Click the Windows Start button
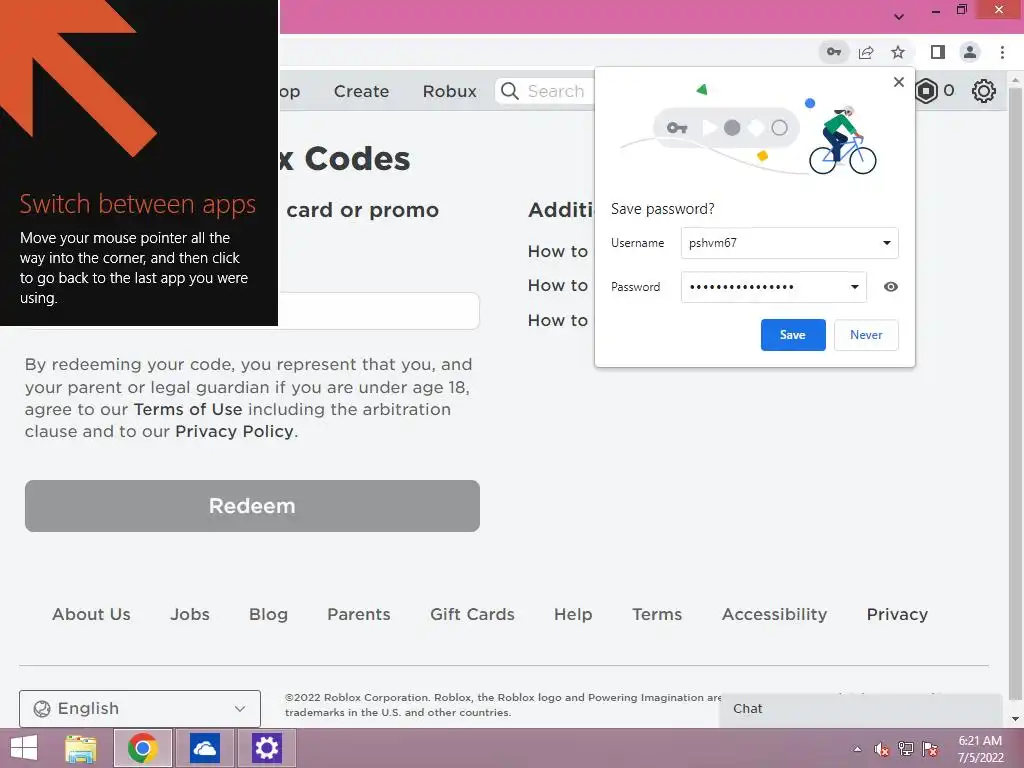 click(24, 748)
